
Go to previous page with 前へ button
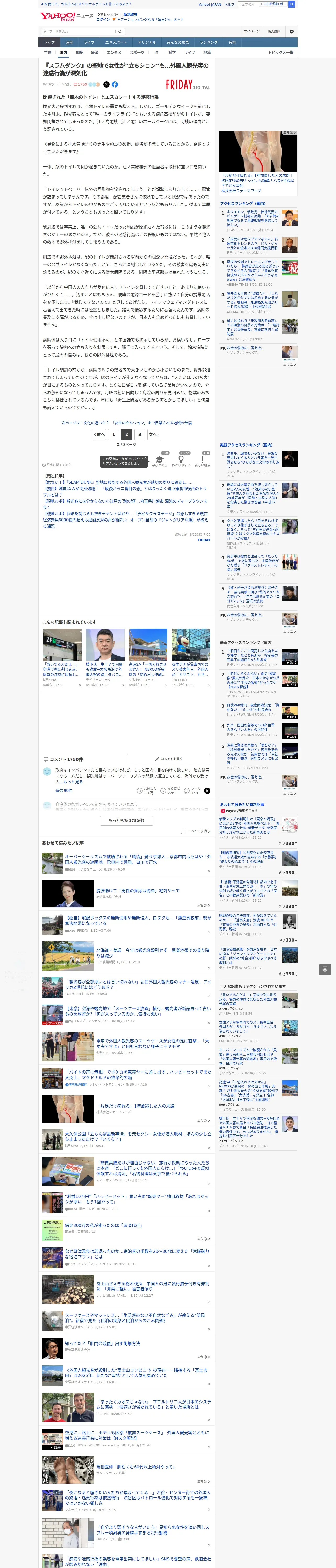point(99,434)
